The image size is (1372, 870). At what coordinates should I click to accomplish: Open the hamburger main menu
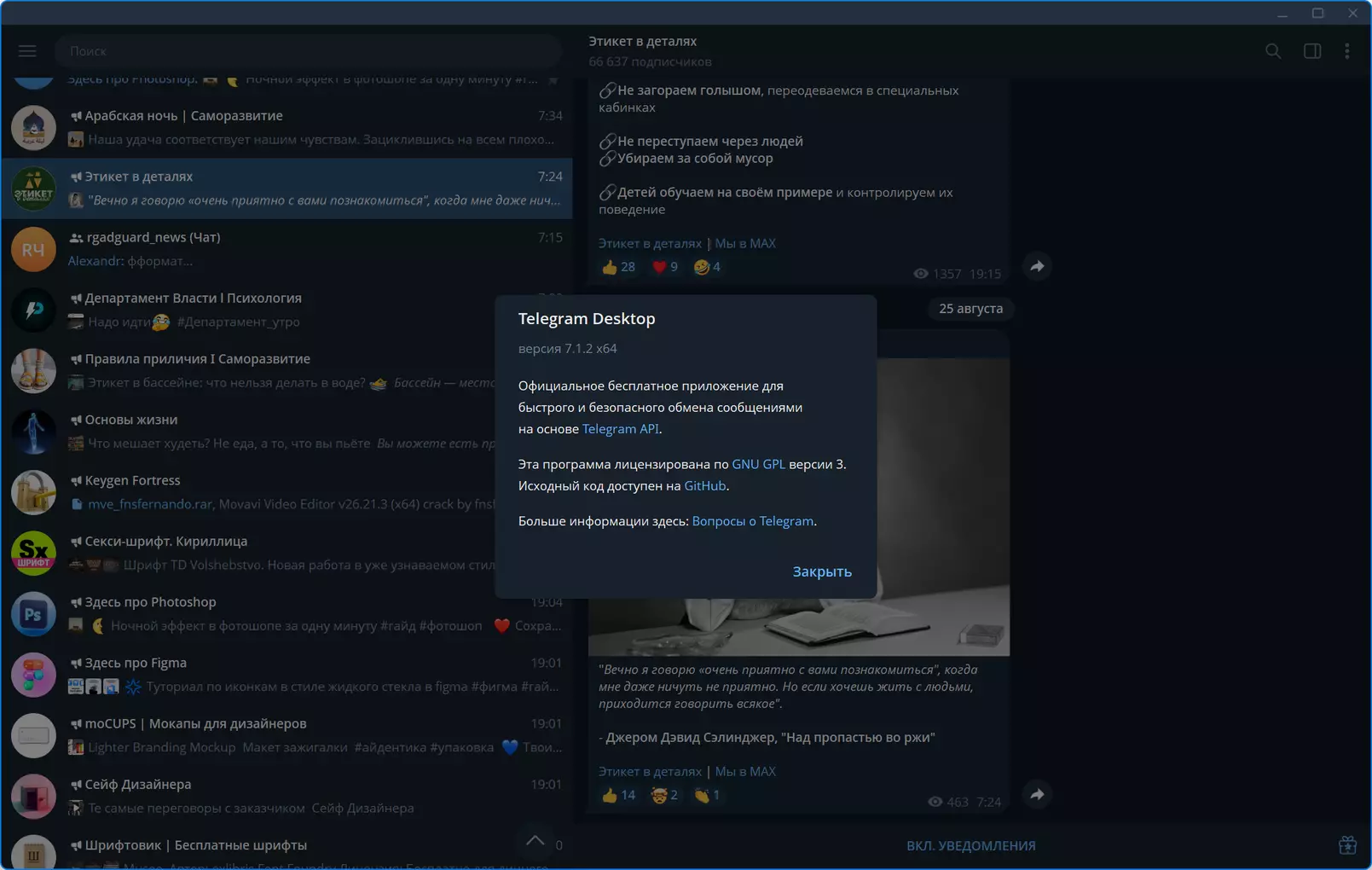[27, 51]
